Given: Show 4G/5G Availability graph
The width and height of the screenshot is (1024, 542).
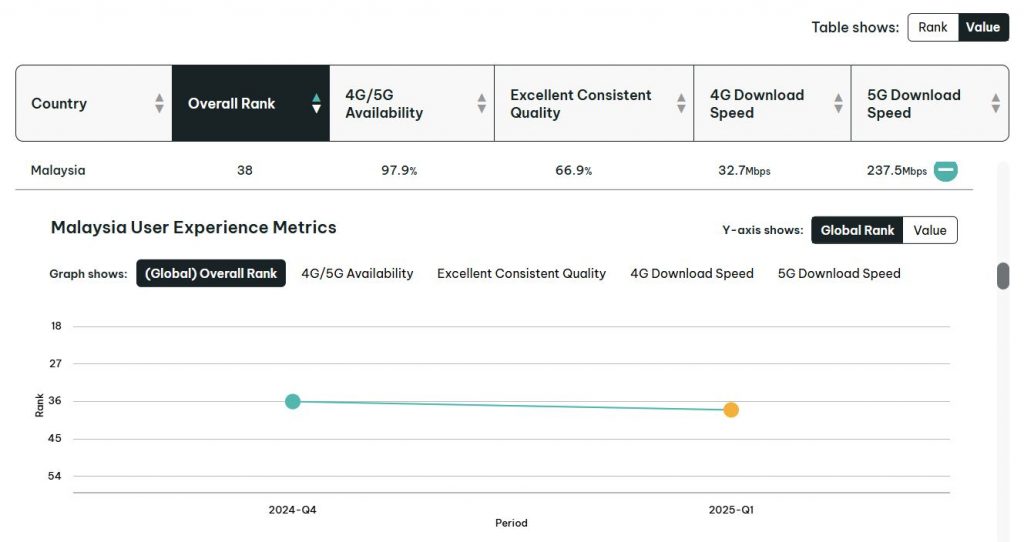Looking at the screenshot, I should (x=357, y=273).
